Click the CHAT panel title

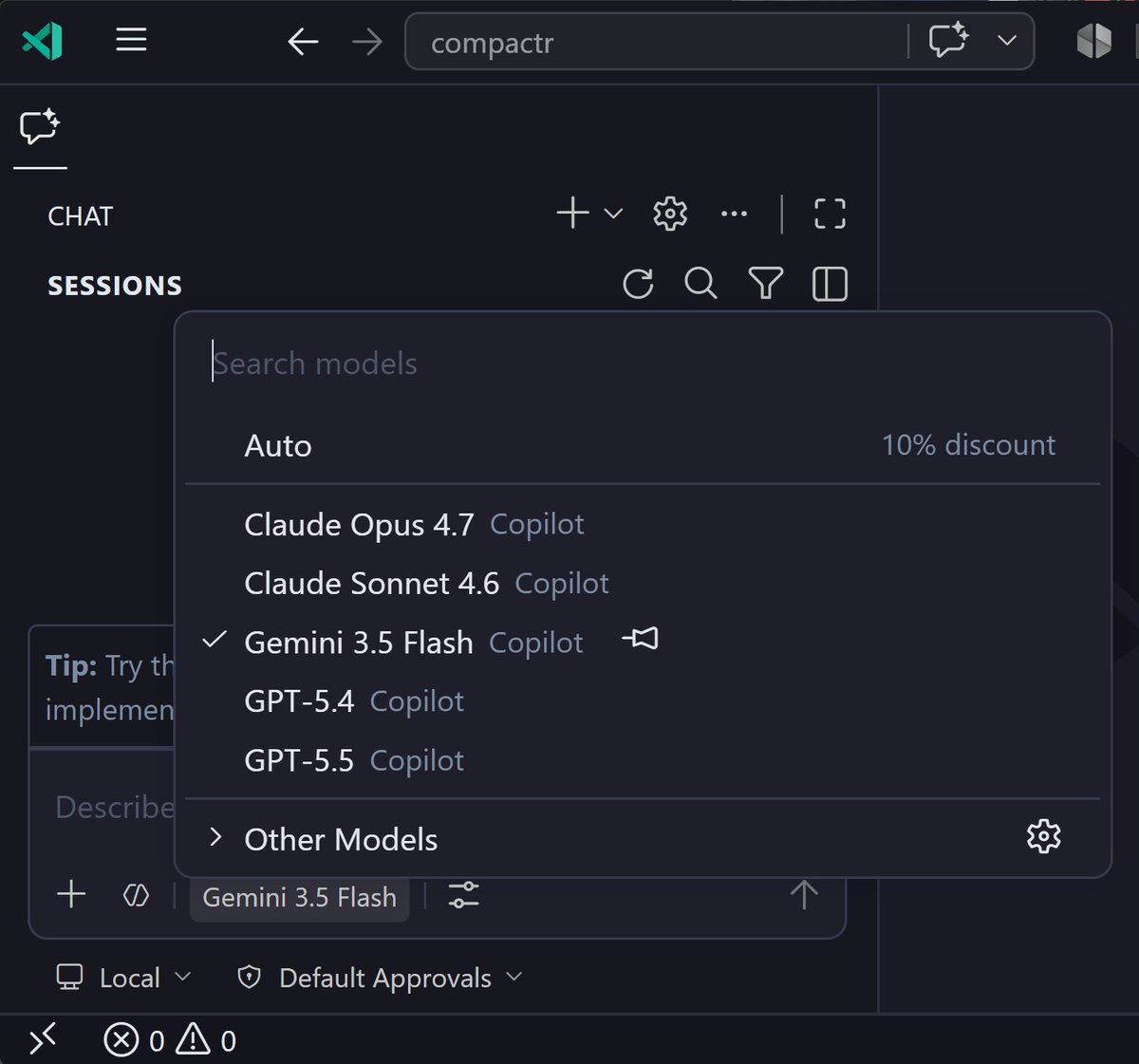(x=80, y=216)
